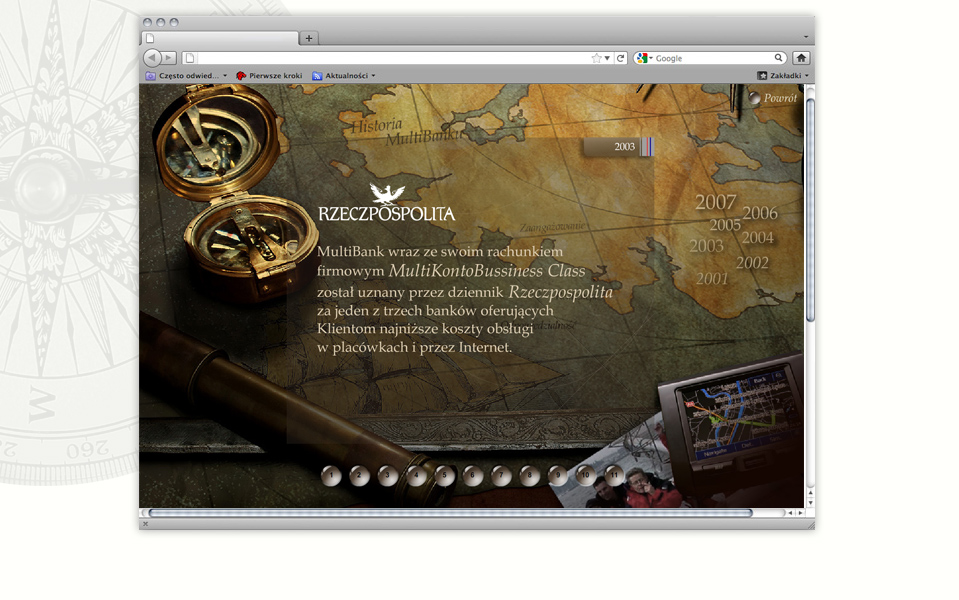Image resolution: width=959 pixels, height=600 pixels.
Task: Click the horizontal scrollbar at the bottom
Action: (x=450, y=513)
